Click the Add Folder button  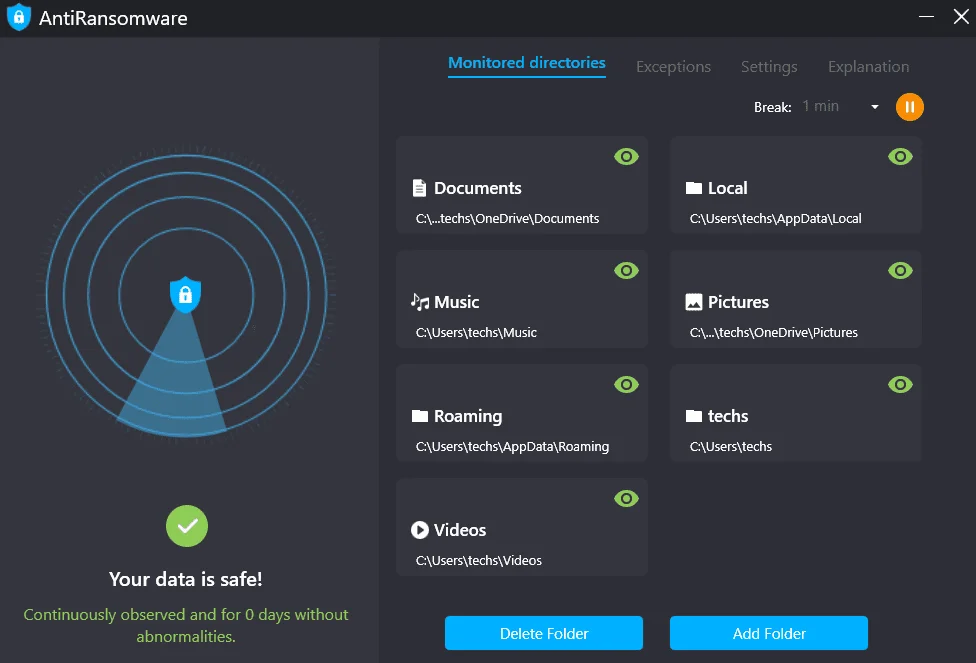tap(769, 633)
